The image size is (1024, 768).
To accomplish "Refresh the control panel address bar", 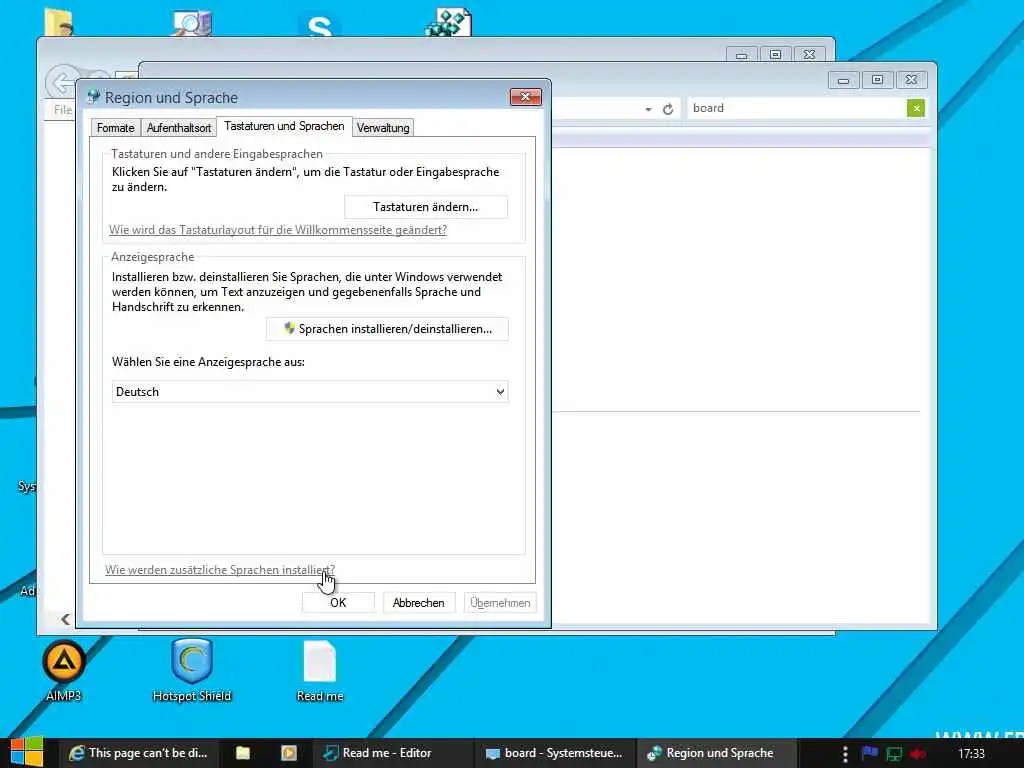I will click(668, 109).
